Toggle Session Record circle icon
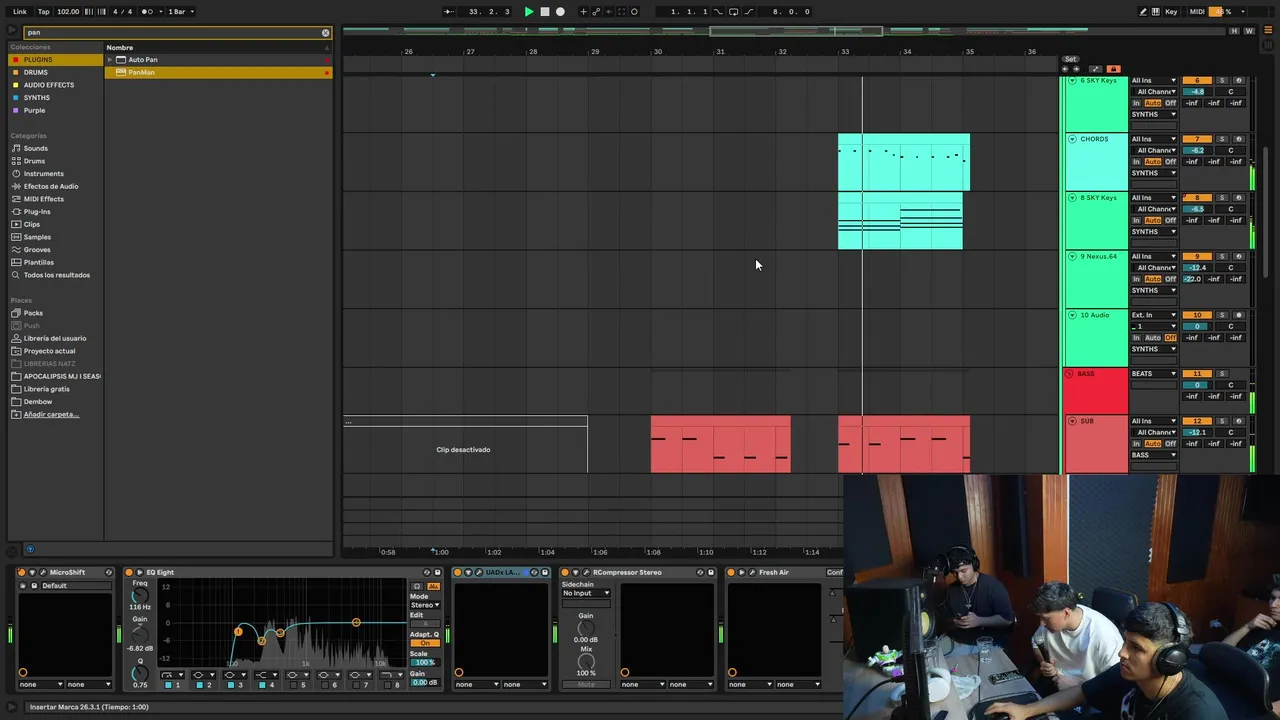The width and height of the screenshot is (1280, 720). tap(634, 12)
